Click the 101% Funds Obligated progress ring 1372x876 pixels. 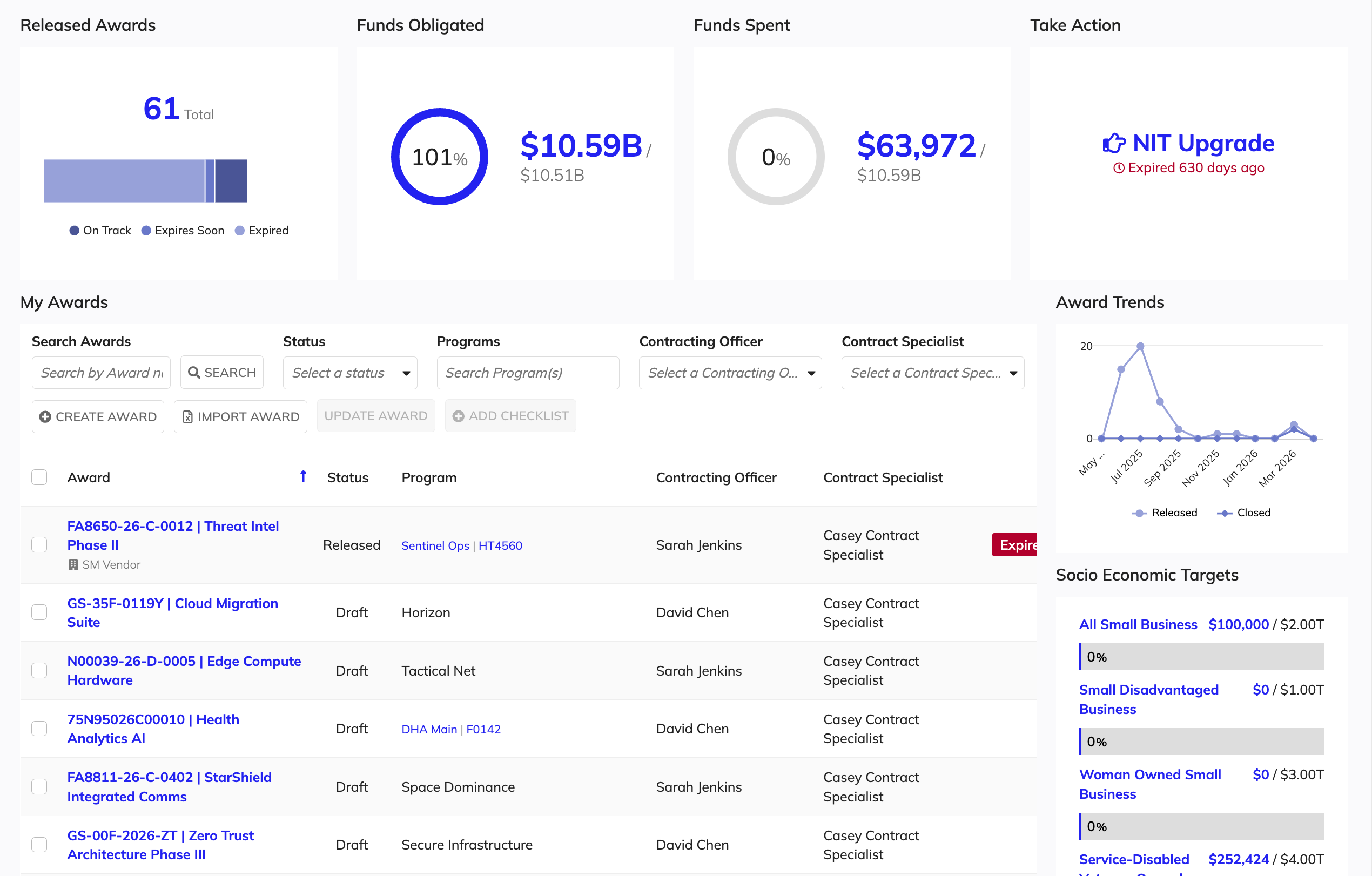(x=439, y=157)
